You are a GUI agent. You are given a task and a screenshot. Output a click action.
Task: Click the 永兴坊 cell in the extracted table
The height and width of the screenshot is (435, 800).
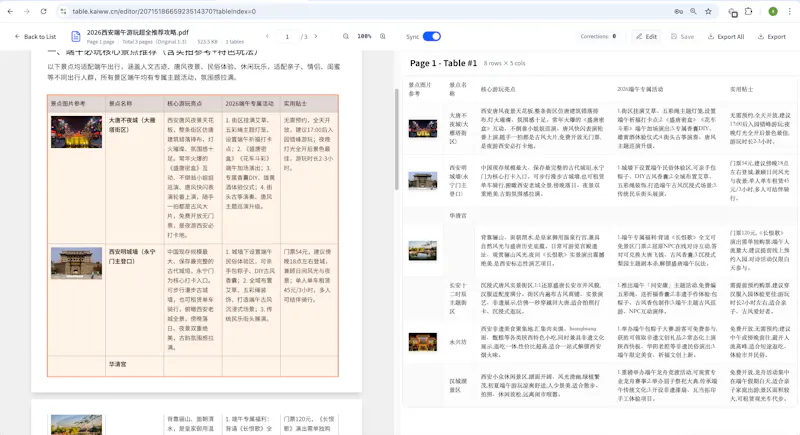pos(458,342)
